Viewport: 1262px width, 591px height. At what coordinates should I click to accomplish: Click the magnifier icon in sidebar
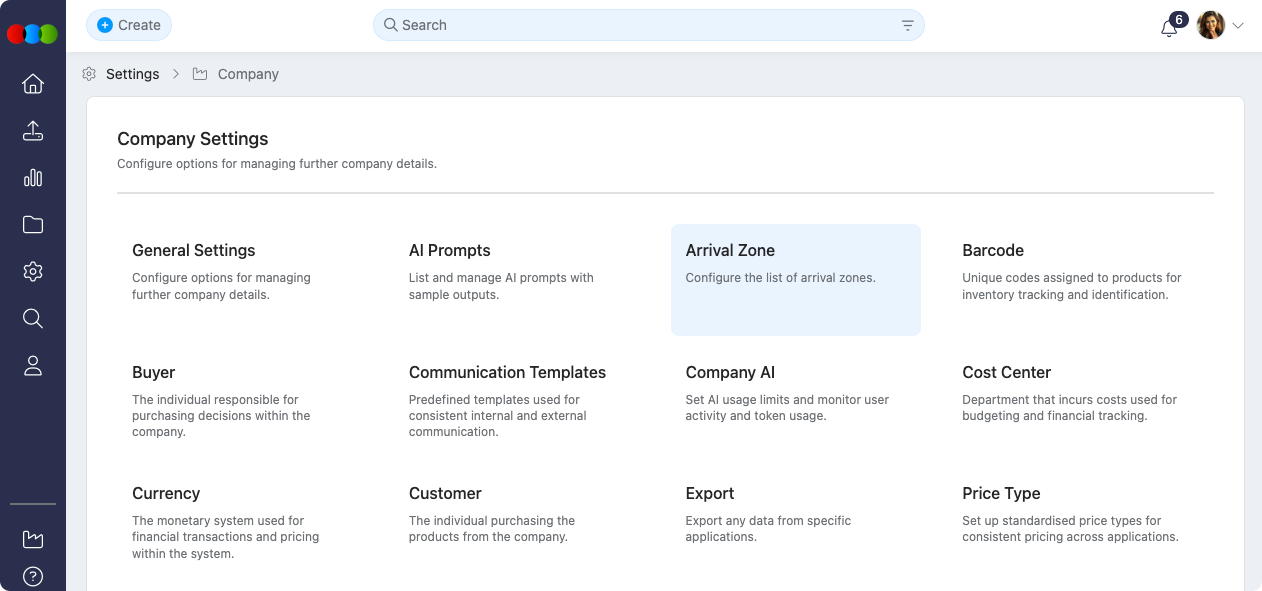(x=33, y=319)
